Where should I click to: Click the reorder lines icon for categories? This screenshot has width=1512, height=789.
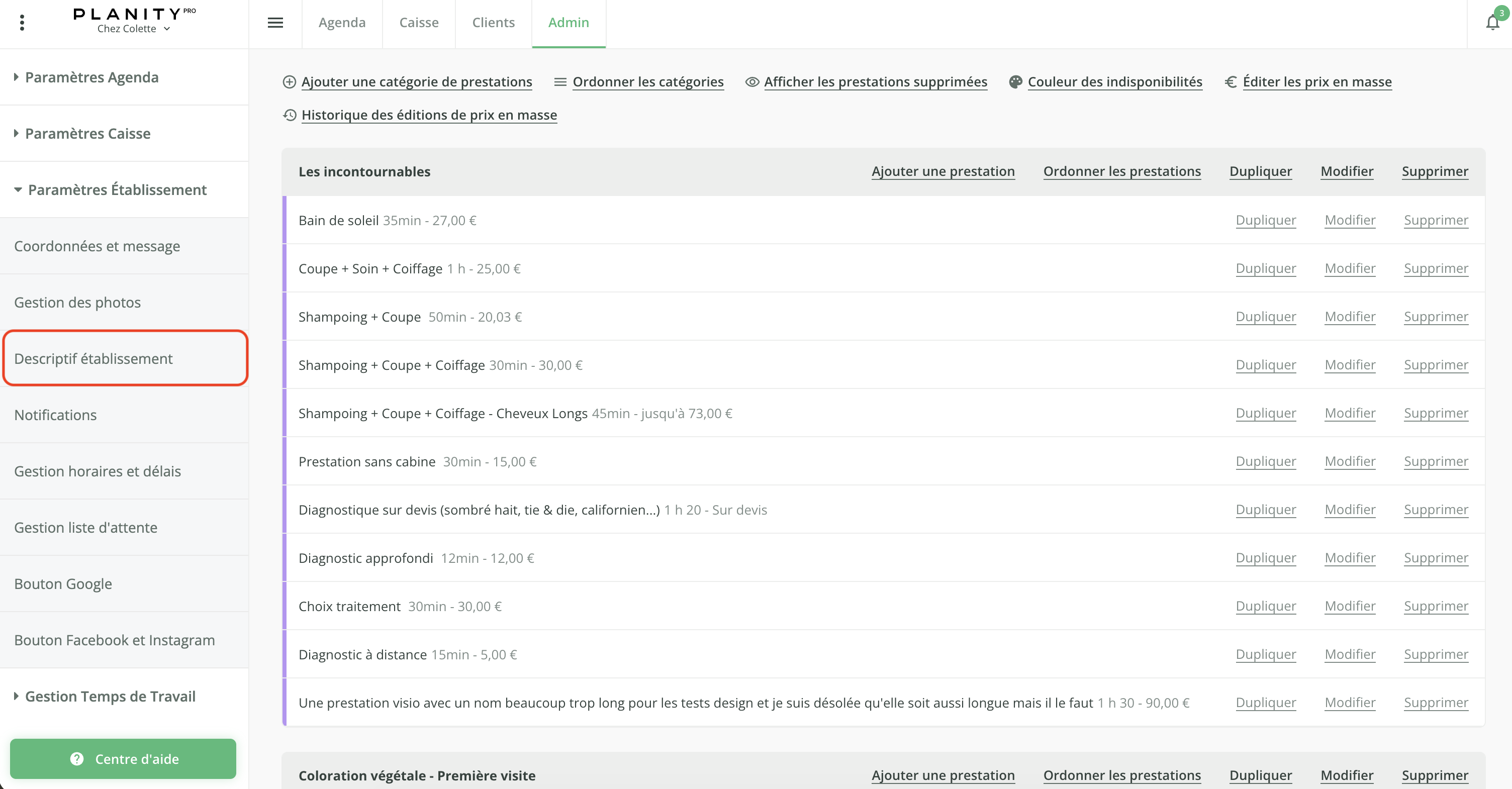pos(560,82)
